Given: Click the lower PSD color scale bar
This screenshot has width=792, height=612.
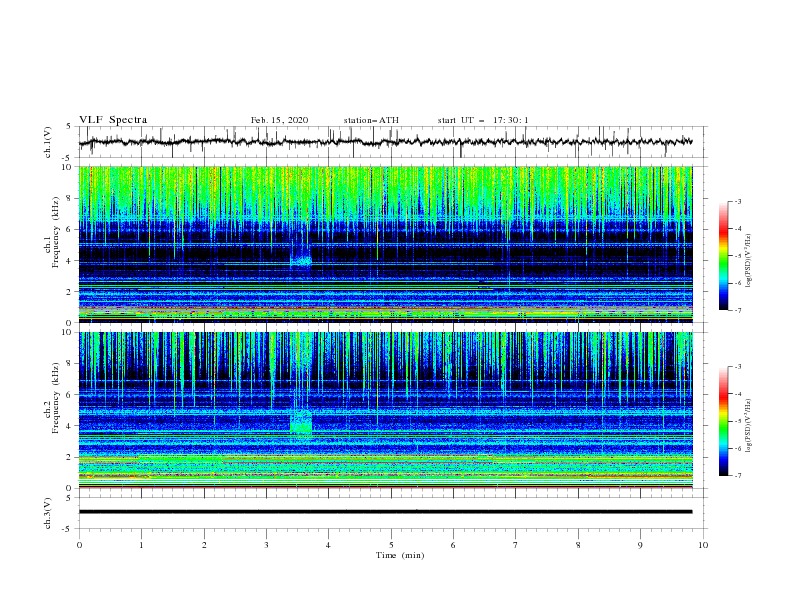Looking at the screenshot, I should tap(723, 421).
